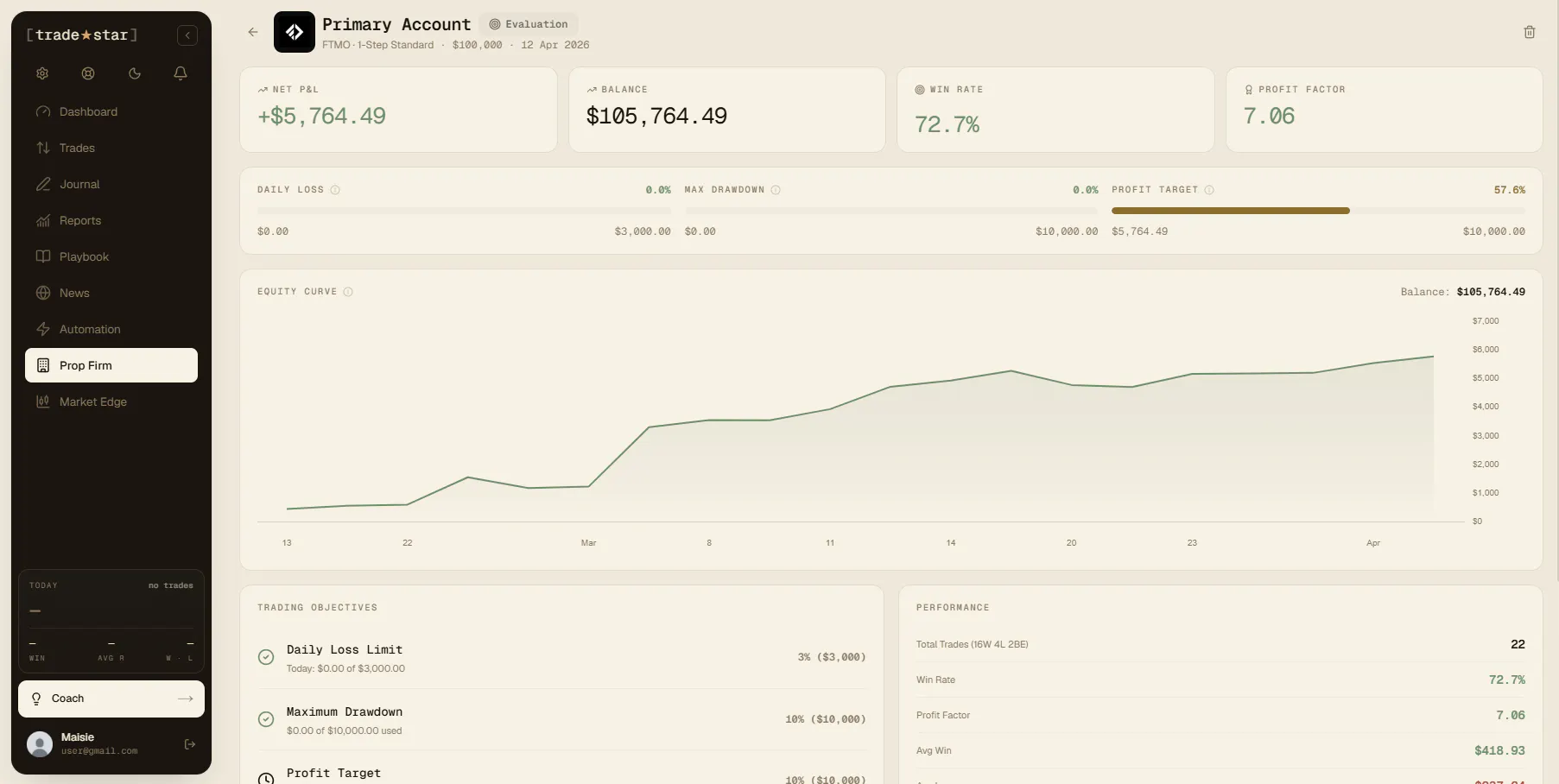Click the Today stats panel

pyautogui.click(x=111, y=620)
